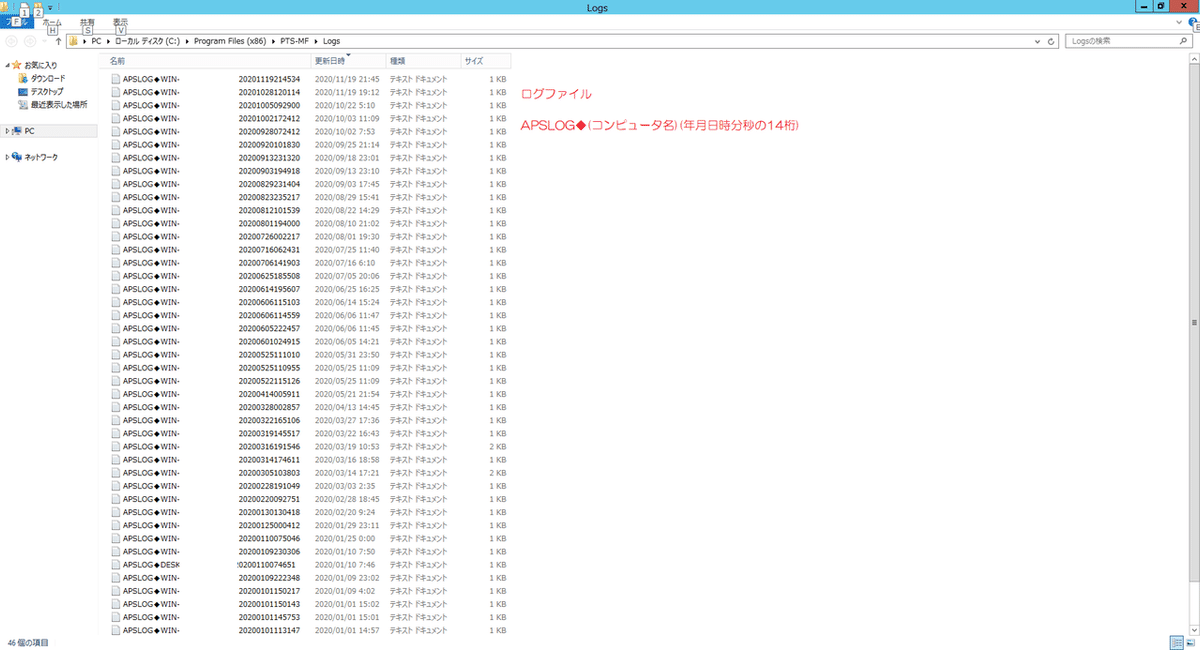Open the ファイル ribbon tab
The height and width of the screenshot is (650, 1200).
coord(15,22)
